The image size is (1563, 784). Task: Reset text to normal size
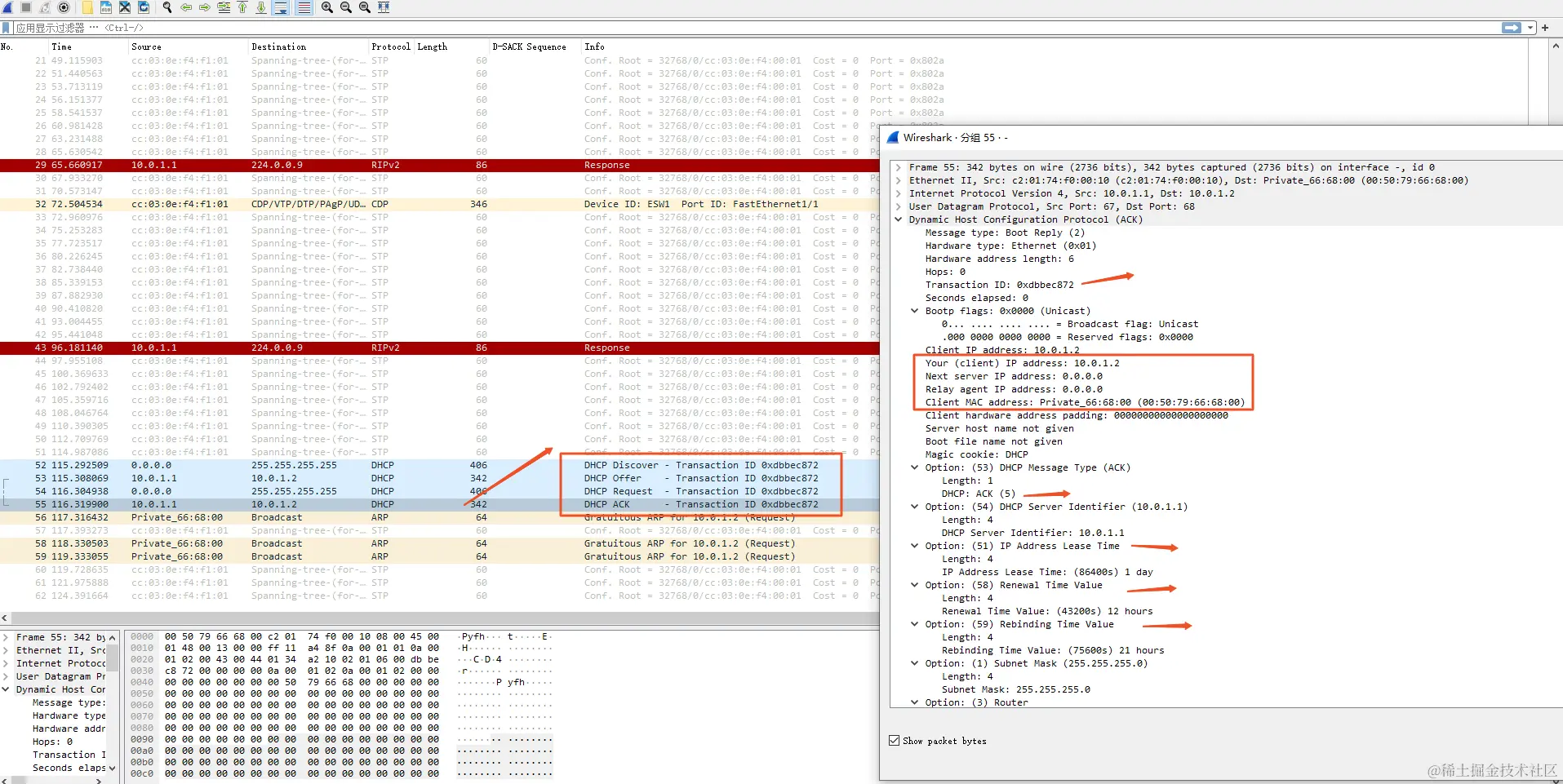point(365,7)
